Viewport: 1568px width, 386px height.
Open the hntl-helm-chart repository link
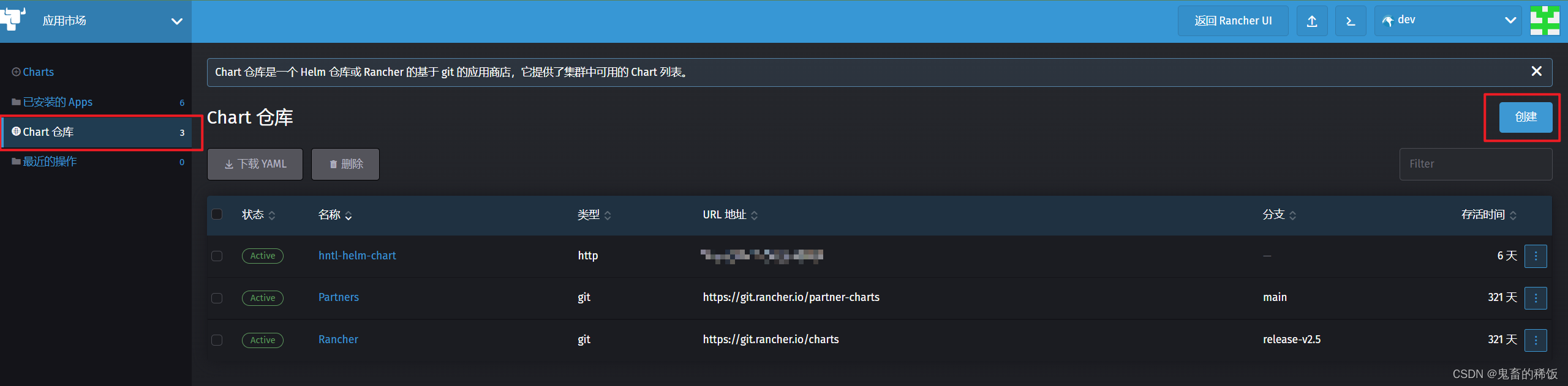(x=357, y=256)
